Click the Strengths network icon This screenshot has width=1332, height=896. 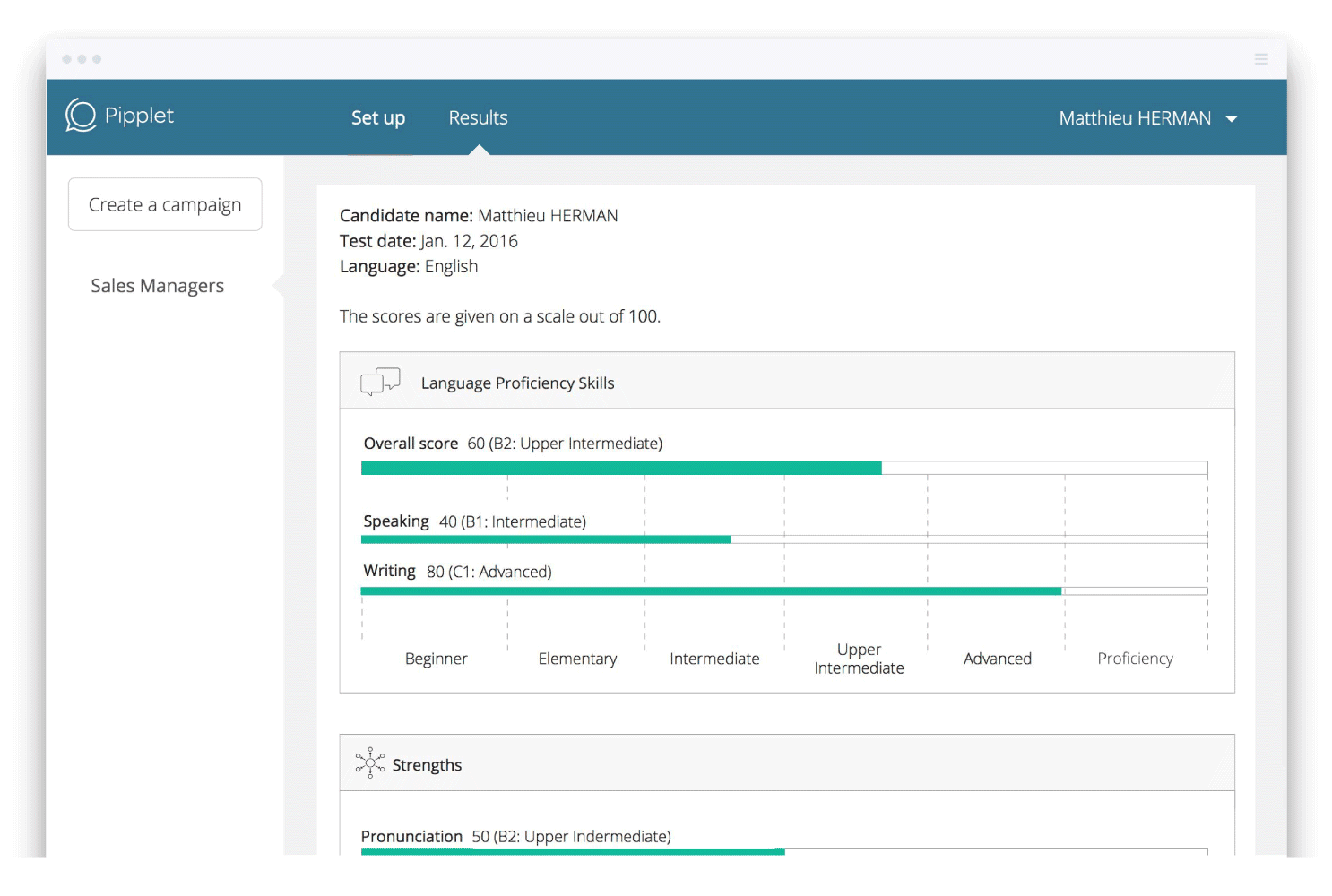pyautogui.click(x=369, y=763)
